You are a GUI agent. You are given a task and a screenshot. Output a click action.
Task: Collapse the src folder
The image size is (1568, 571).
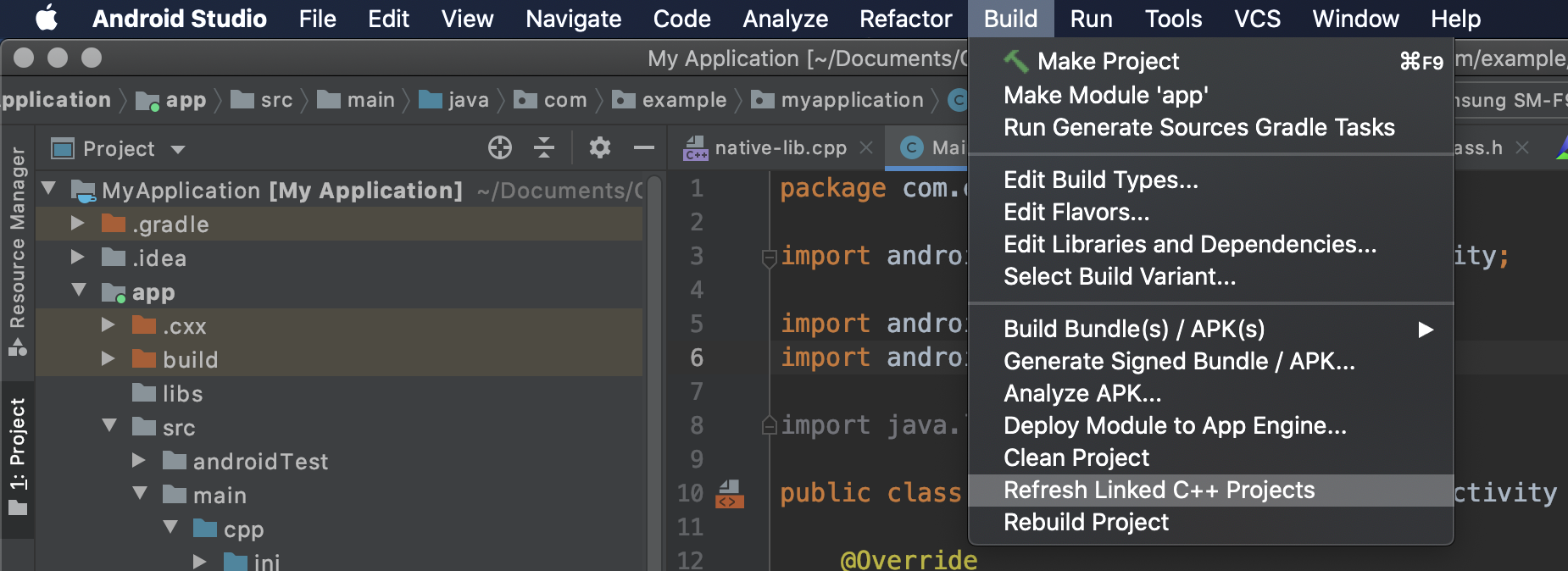pyautogui.click(x=109, y=426)
